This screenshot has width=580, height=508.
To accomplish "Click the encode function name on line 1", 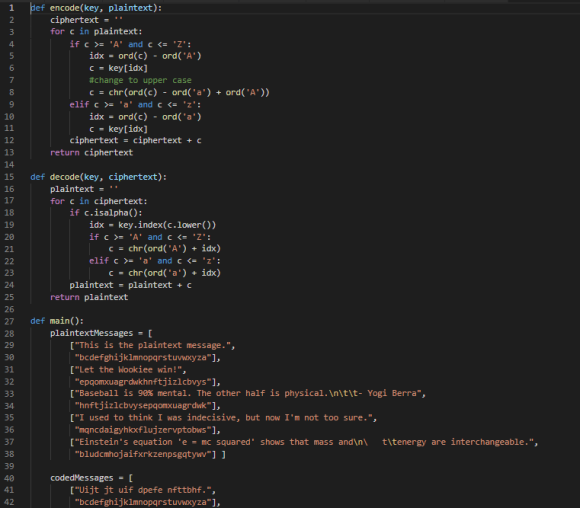I will (65, 8).
